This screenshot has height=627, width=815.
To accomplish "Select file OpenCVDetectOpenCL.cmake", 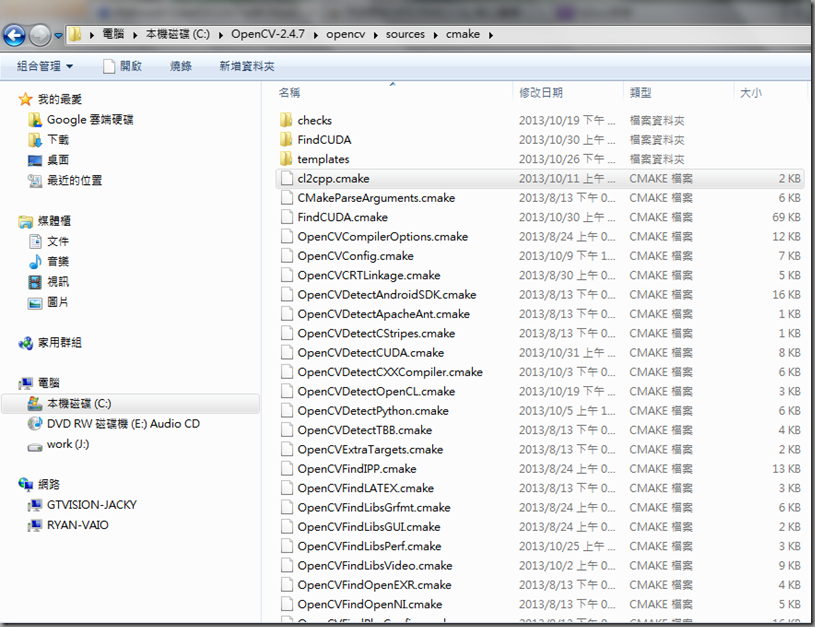I will pyautogui.click(x=376, y=391).
